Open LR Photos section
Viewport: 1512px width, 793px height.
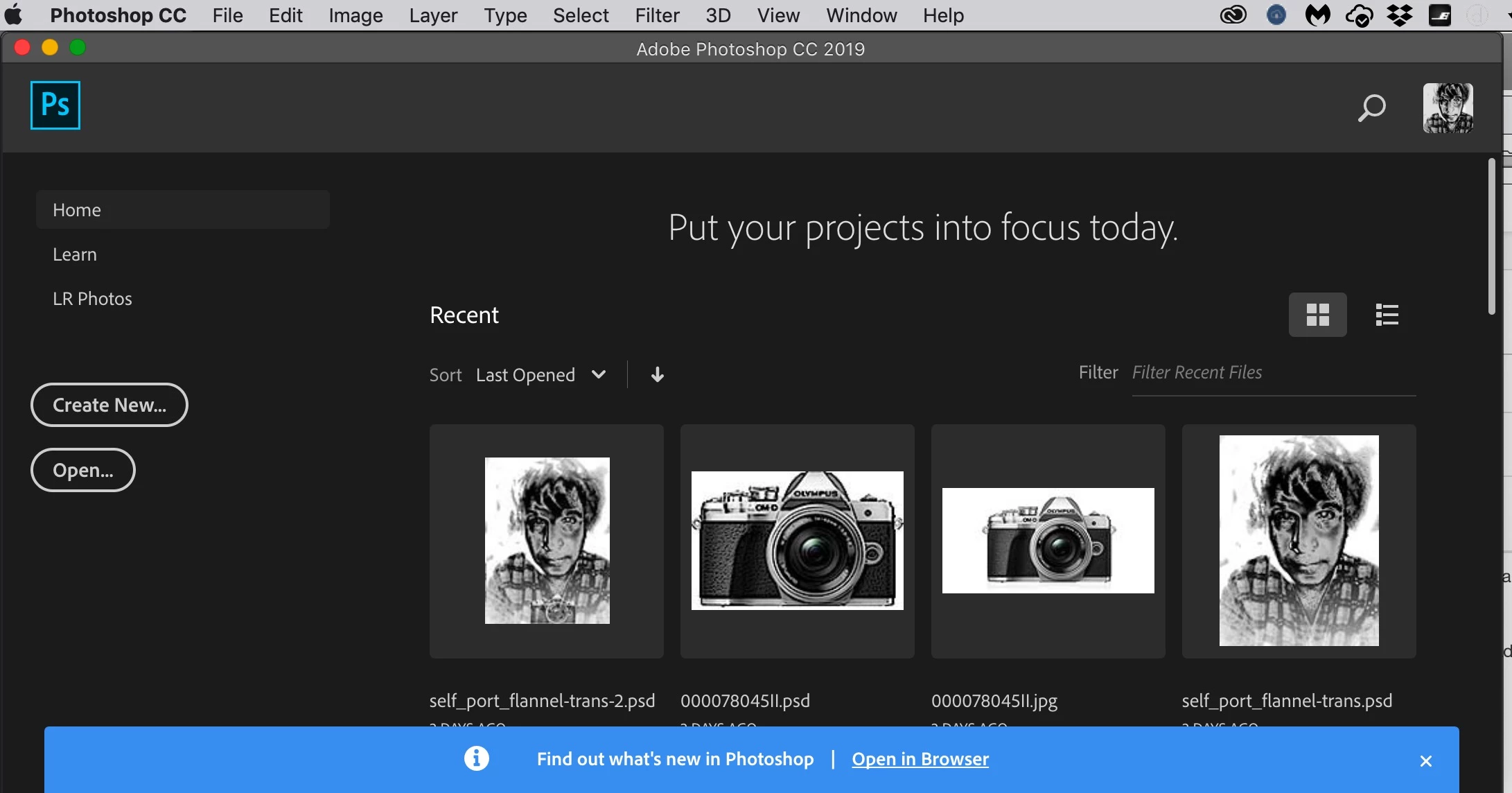point(92,299)
